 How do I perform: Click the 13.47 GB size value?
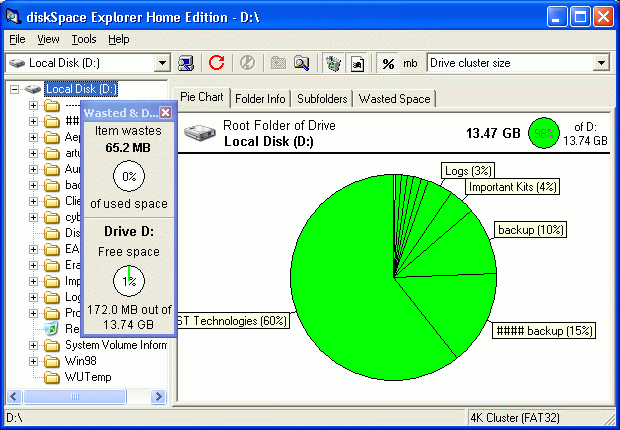(493, 133)
